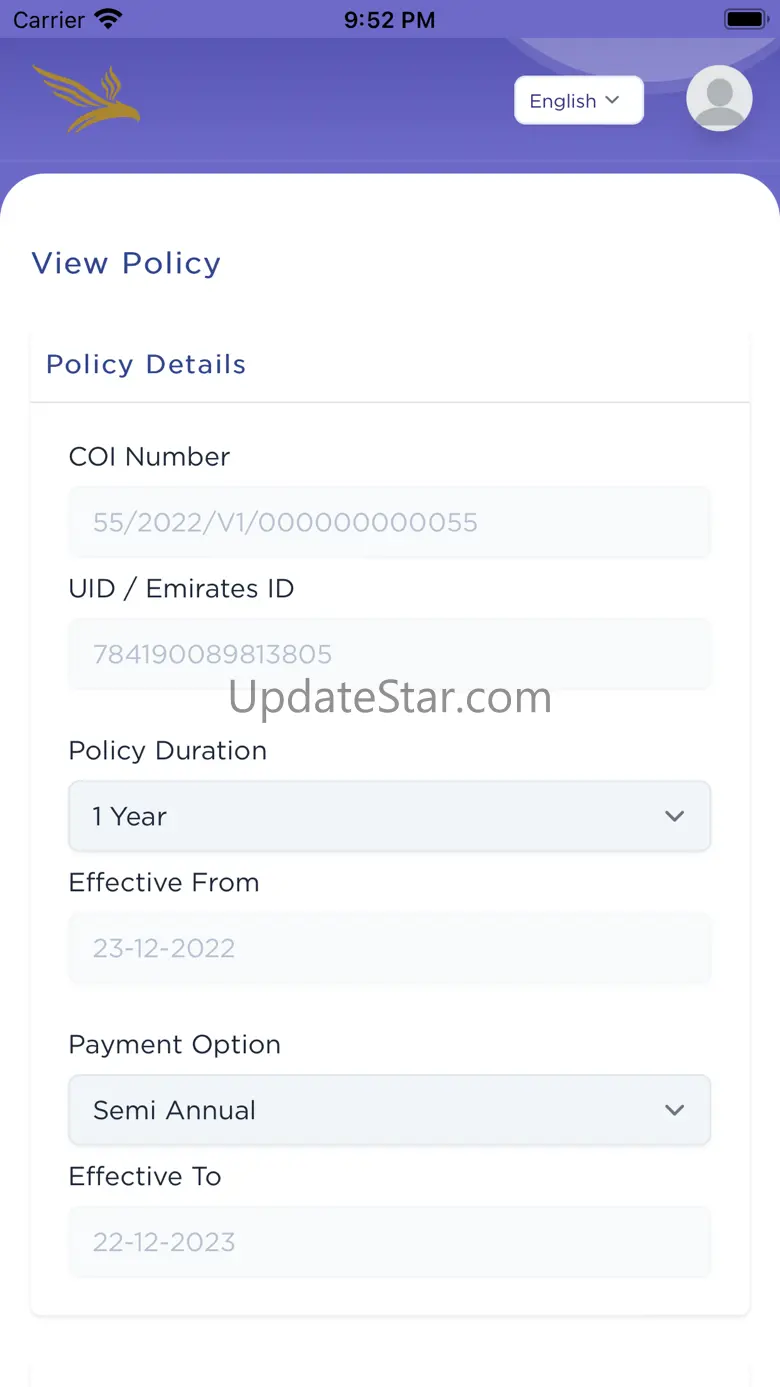Click the Effective From date field
Viewport: 780px width, 1387px height.
coord(389,948)
